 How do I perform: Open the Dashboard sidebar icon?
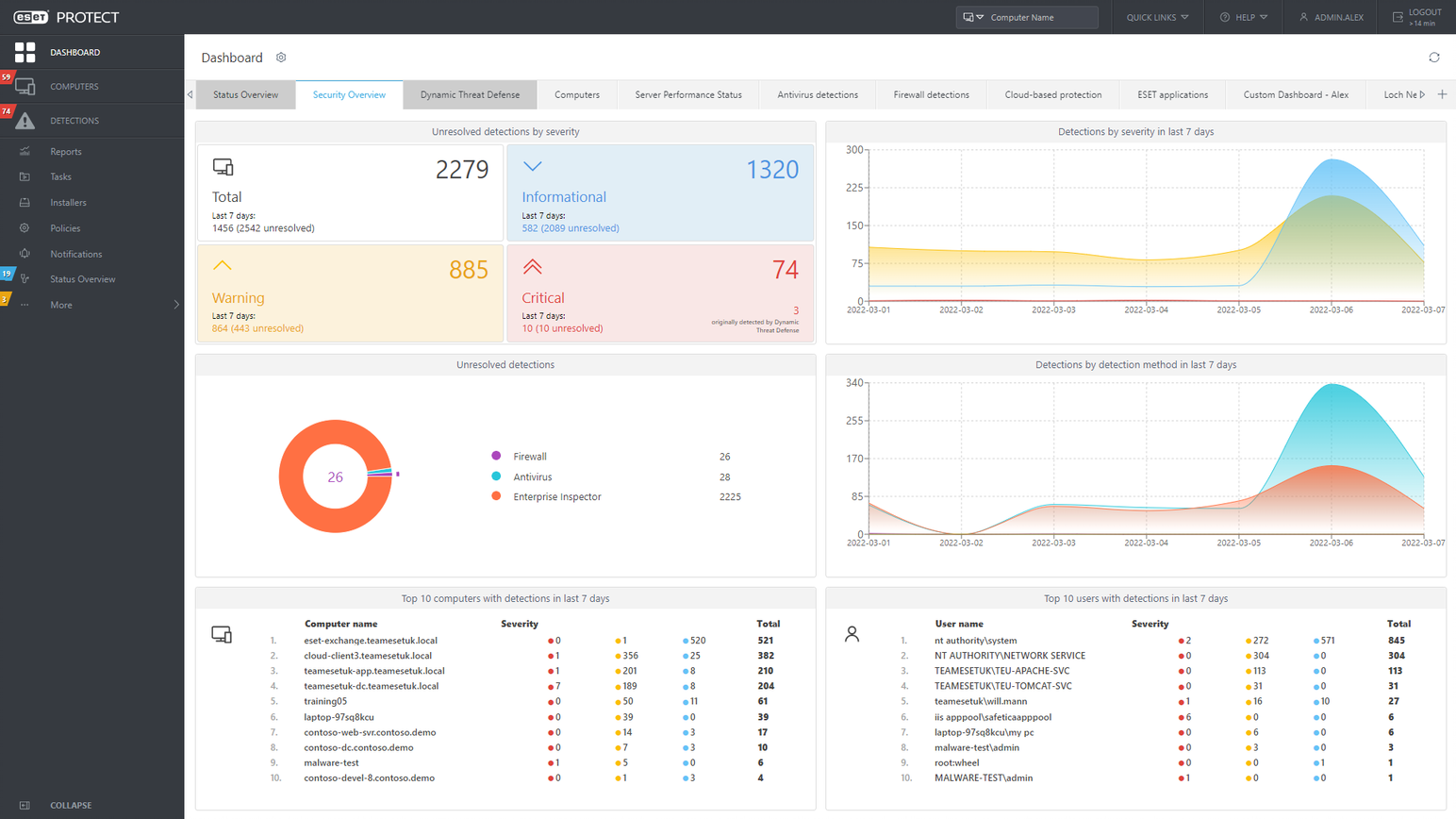pyautogui.click(x=25, y=52)
